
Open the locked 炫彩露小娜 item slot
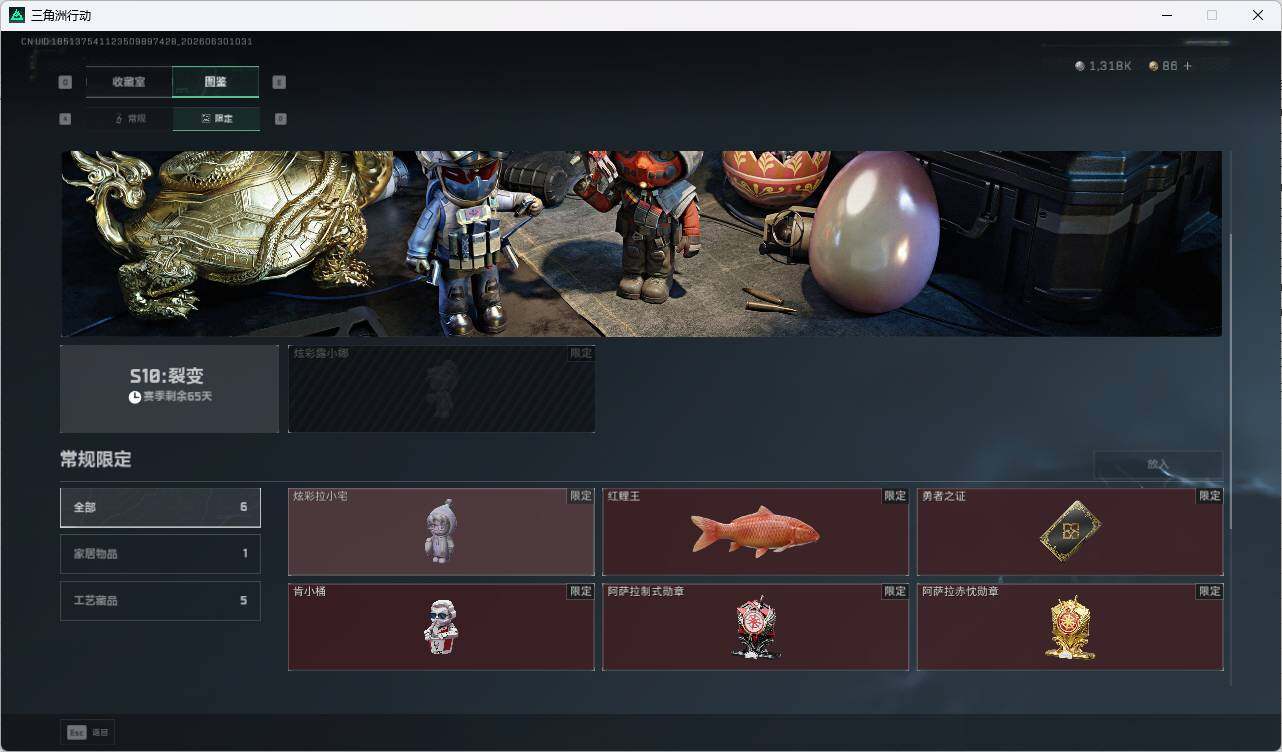[441, 389]
